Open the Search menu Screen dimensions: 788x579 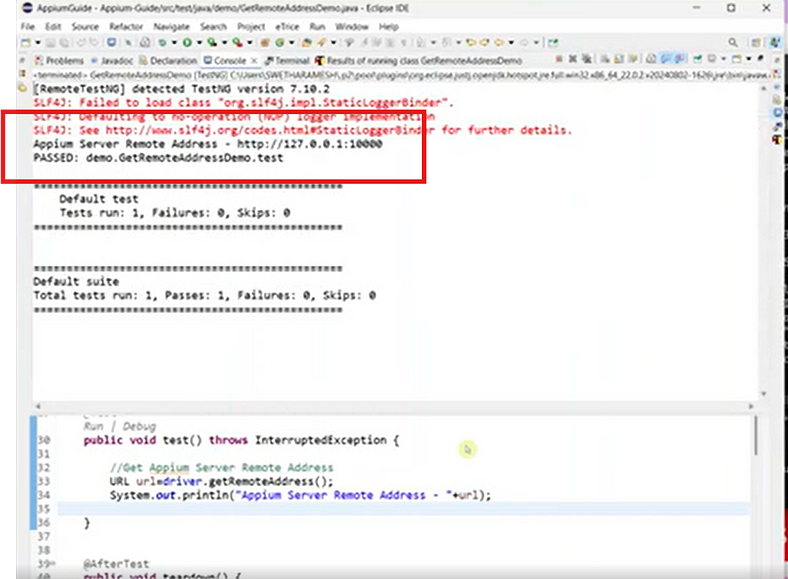[x=213, y=27]
